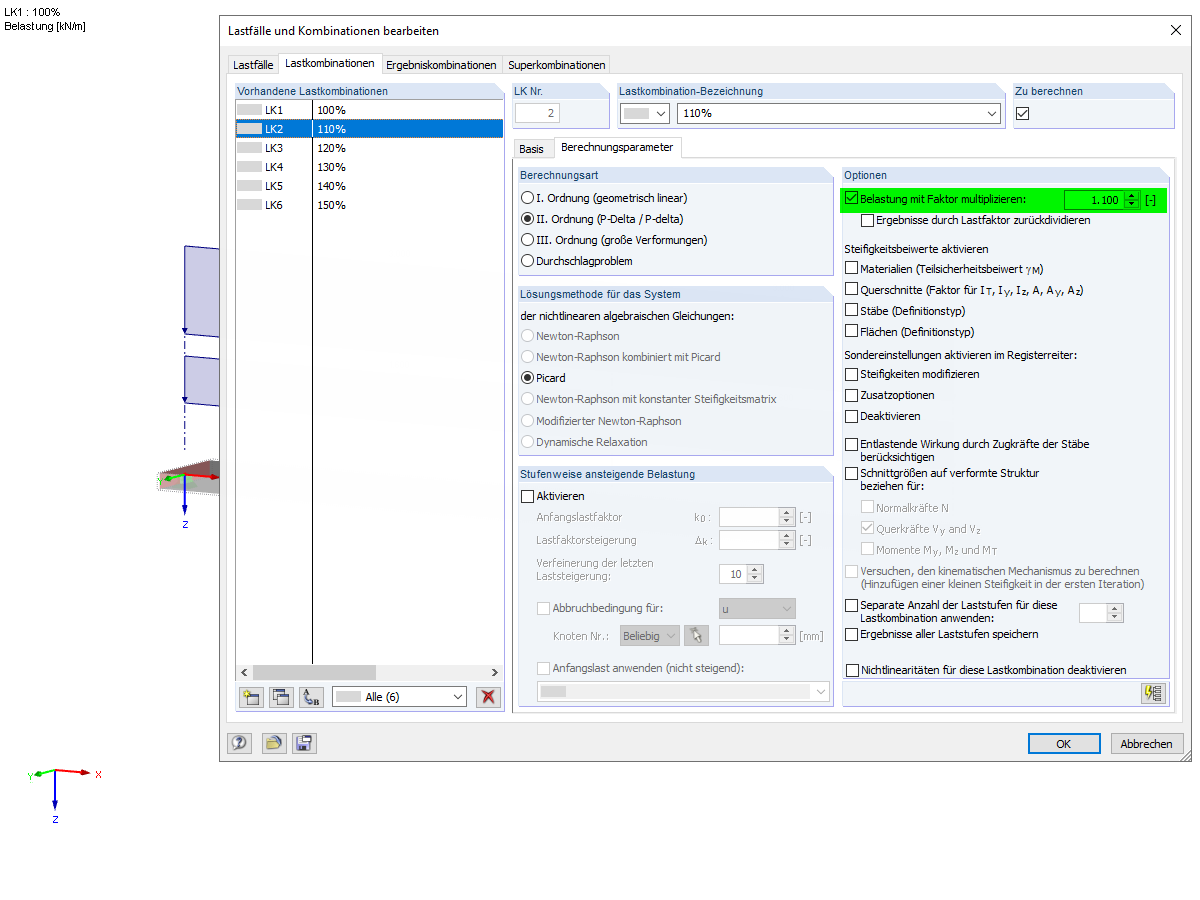Delete the selected load combination
1200x900 pixels.
pos(488,697)
